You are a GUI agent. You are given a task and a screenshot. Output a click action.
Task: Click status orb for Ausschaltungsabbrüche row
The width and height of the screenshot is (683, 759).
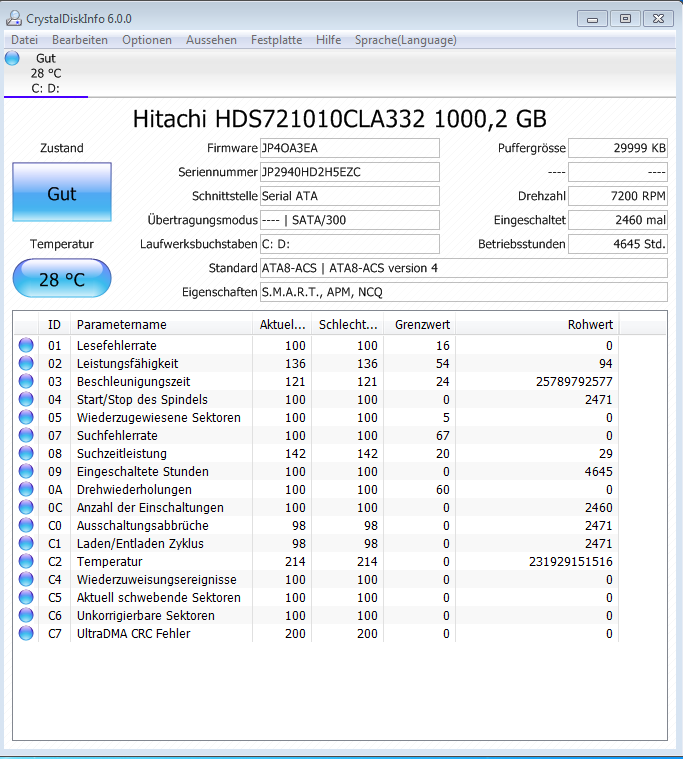(x=26, y=525)
